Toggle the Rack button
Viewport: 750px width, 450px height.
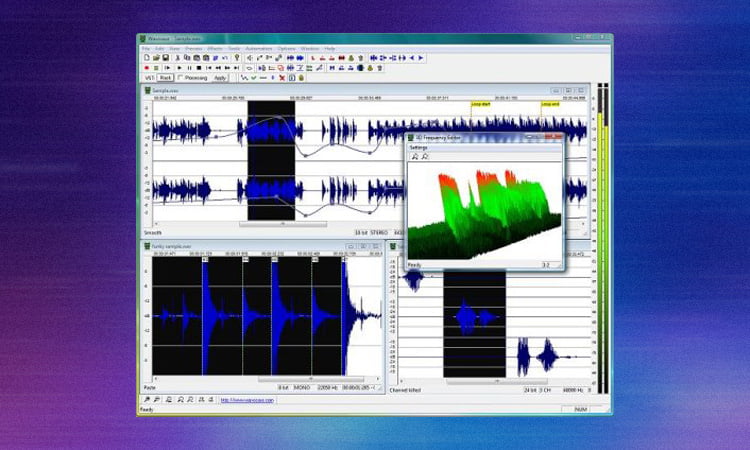(x=166, y=77)
